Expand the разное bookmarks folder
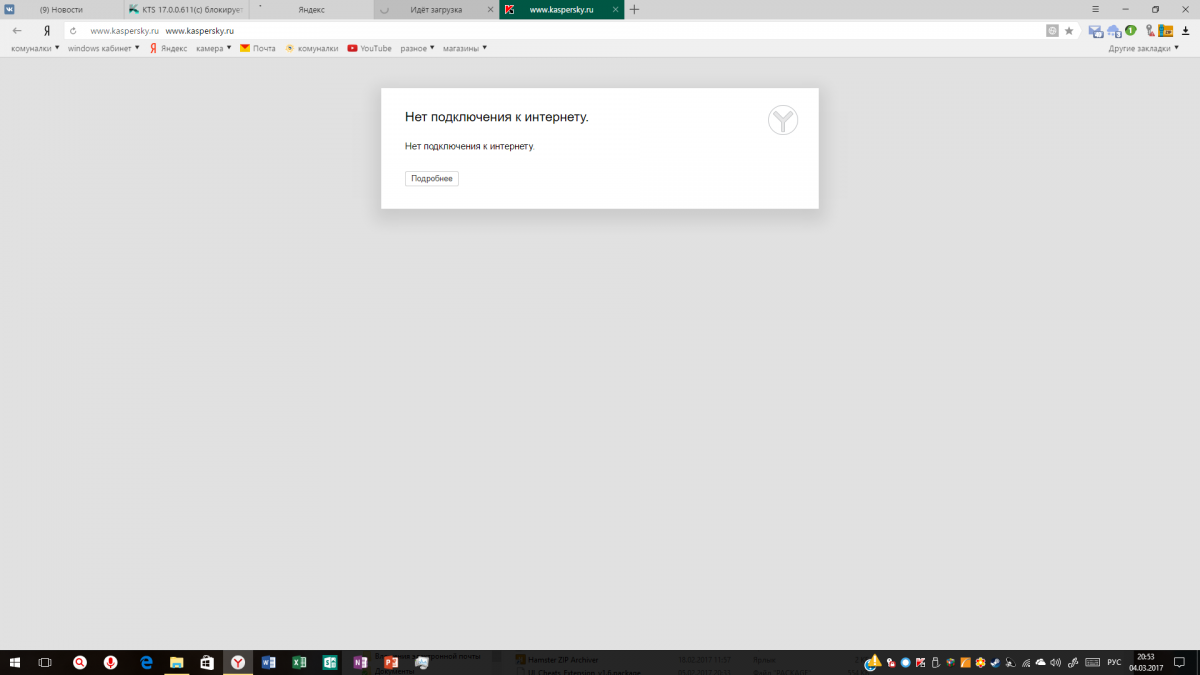 pyautogui.click(x=418, y=48)
